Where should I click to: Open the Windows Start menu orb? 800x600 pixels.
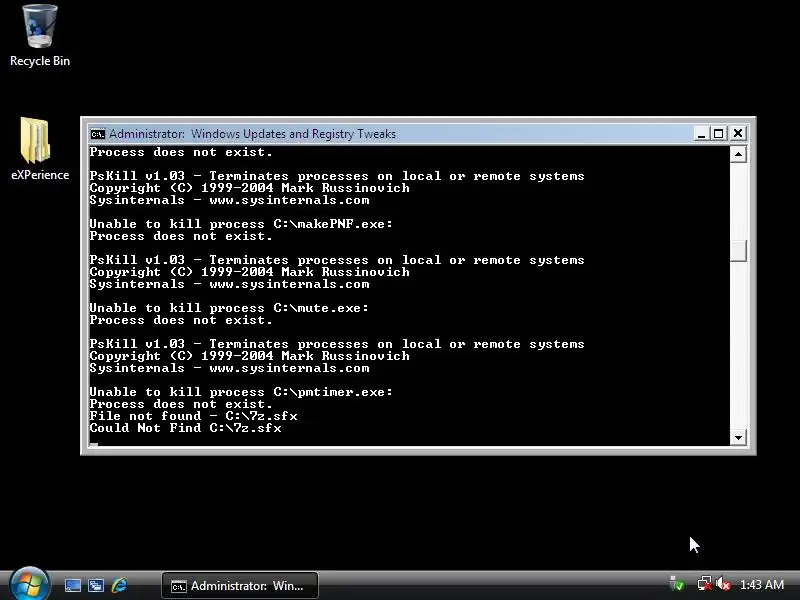29,585
